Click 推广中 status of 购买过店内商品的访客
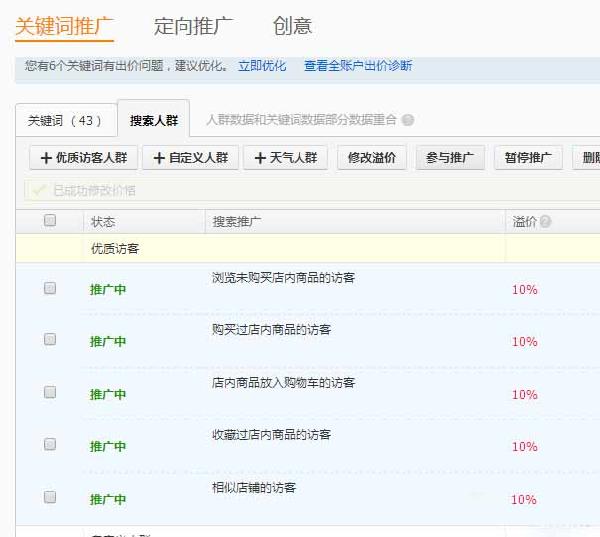Screen dimensions: 600x537 coord(108,341)
